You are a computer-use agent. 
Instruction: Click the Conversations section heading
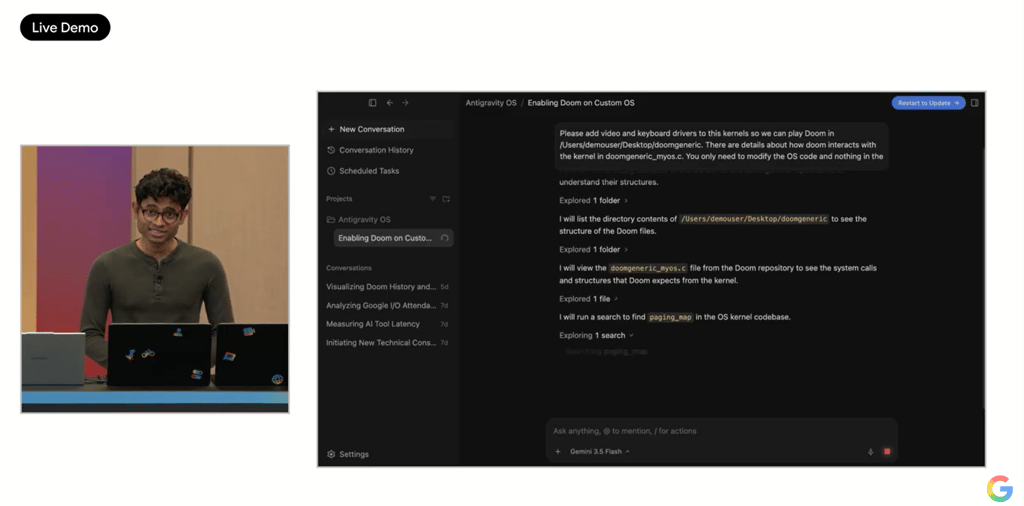coord(349,268)
